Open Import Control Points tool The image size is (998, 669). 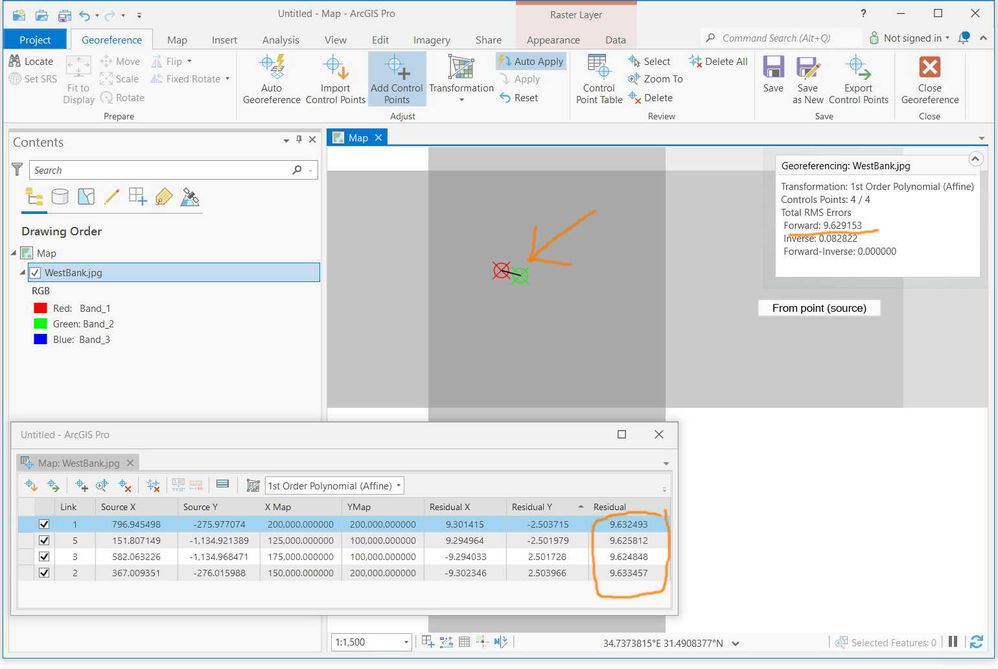[x=335, y=79]
